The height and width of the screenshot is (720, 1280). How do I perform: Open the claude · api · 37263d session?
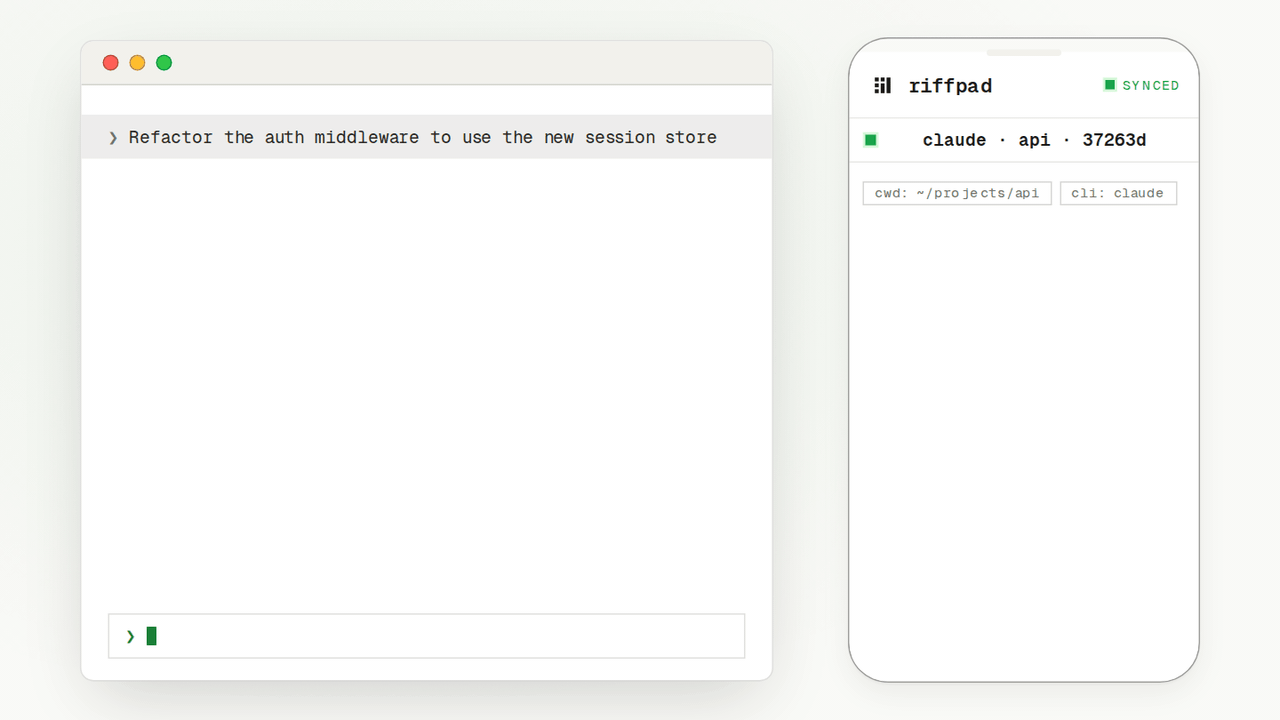(x=1024, y=140)
